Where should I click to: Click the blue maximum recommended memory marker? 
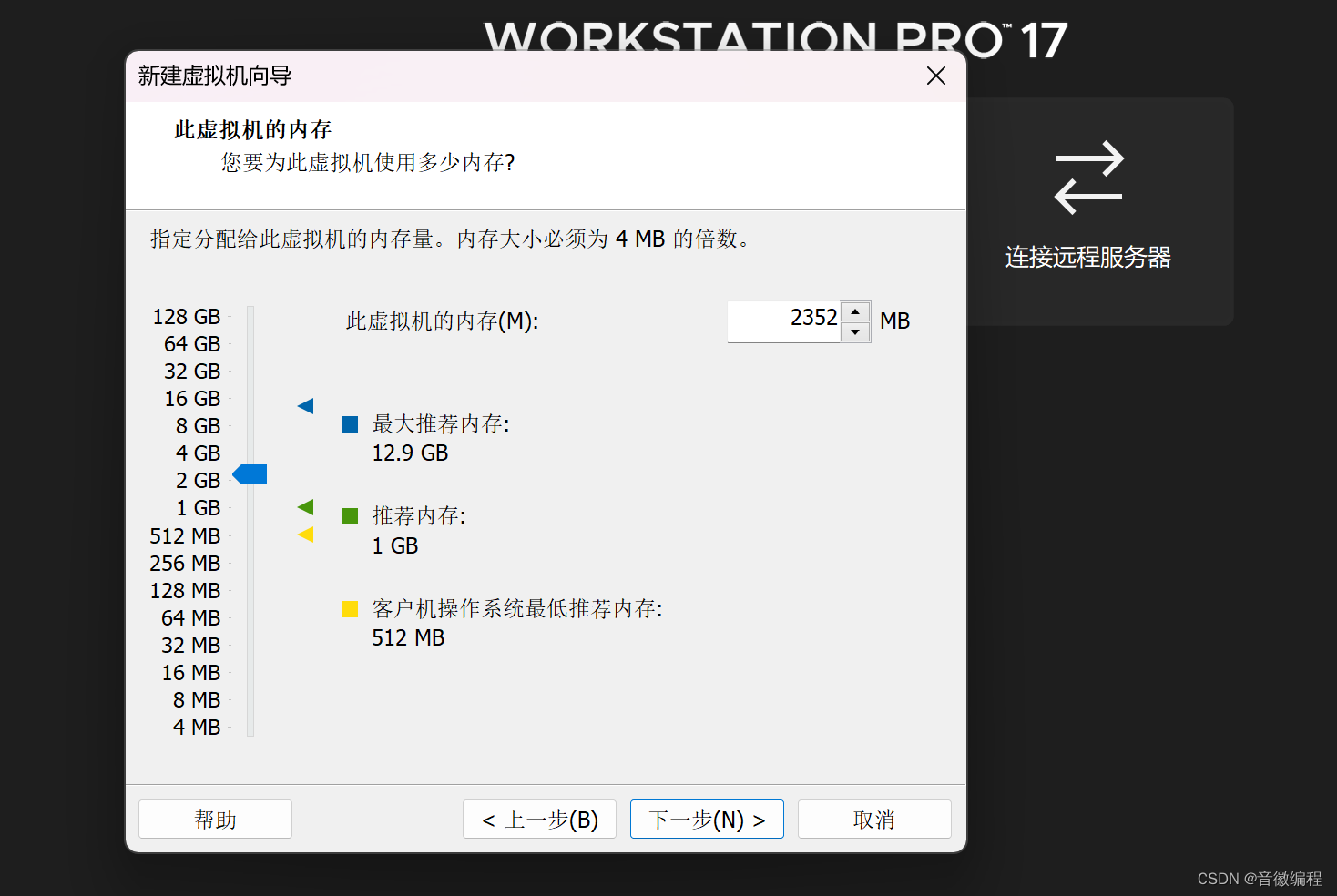(305, 406)
